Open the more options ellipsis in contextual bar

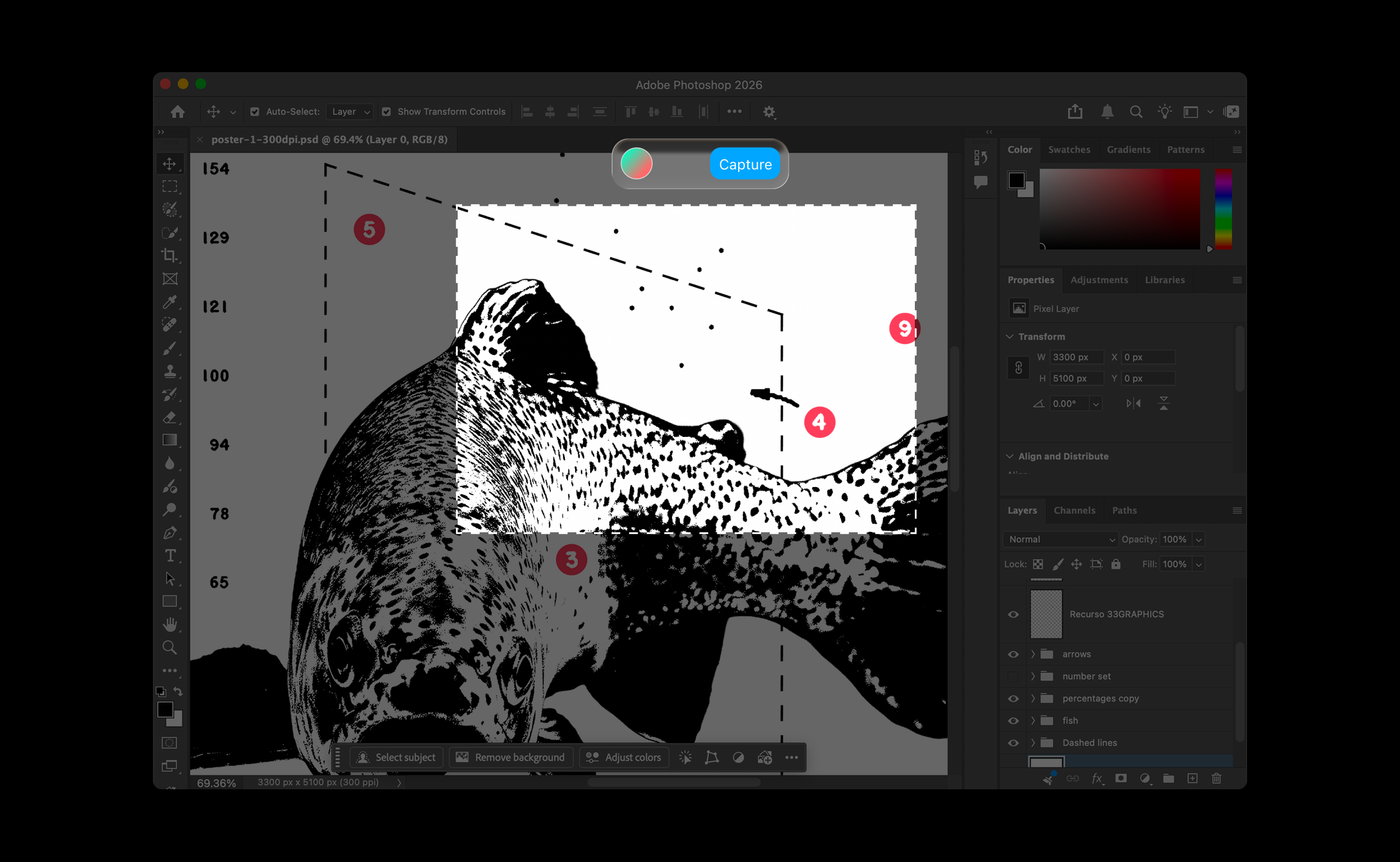click(791, 757)
